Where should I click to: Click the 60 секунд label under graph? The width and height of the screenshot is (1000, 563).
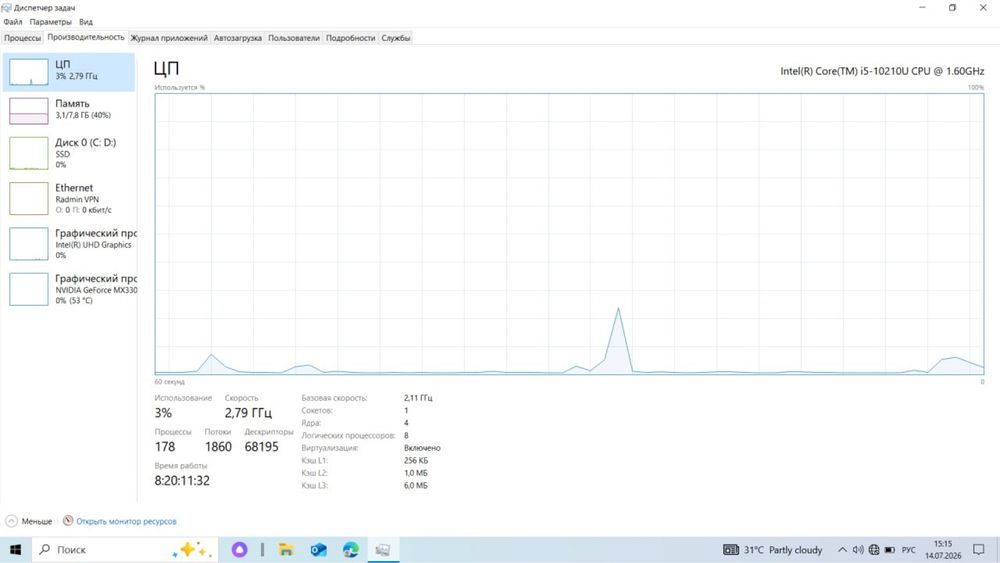point(170,382)
